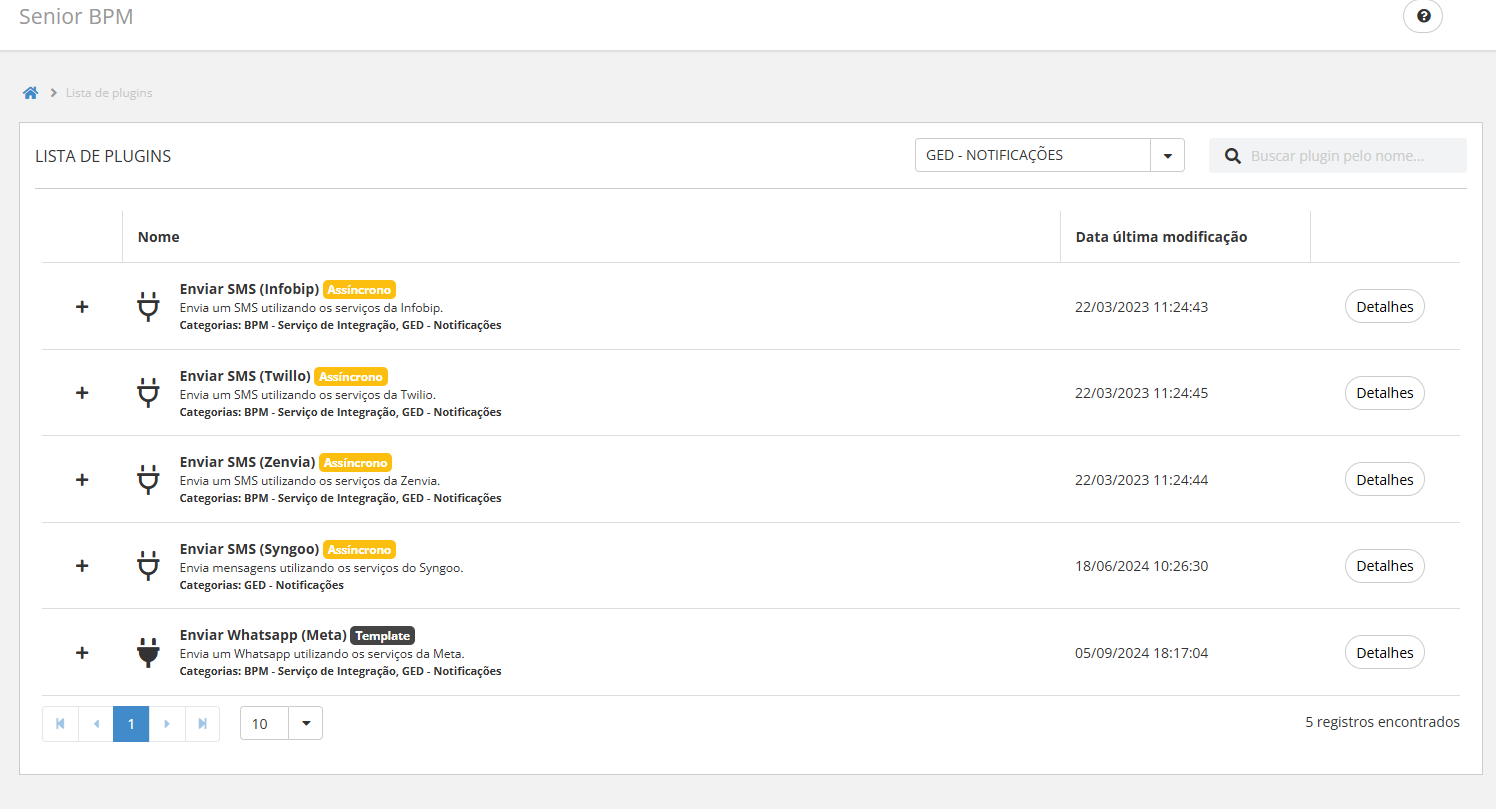Open the help question mark icon
This screenshot has width=1496, height=809.
pyautogui.click(x=1423, y=16)
